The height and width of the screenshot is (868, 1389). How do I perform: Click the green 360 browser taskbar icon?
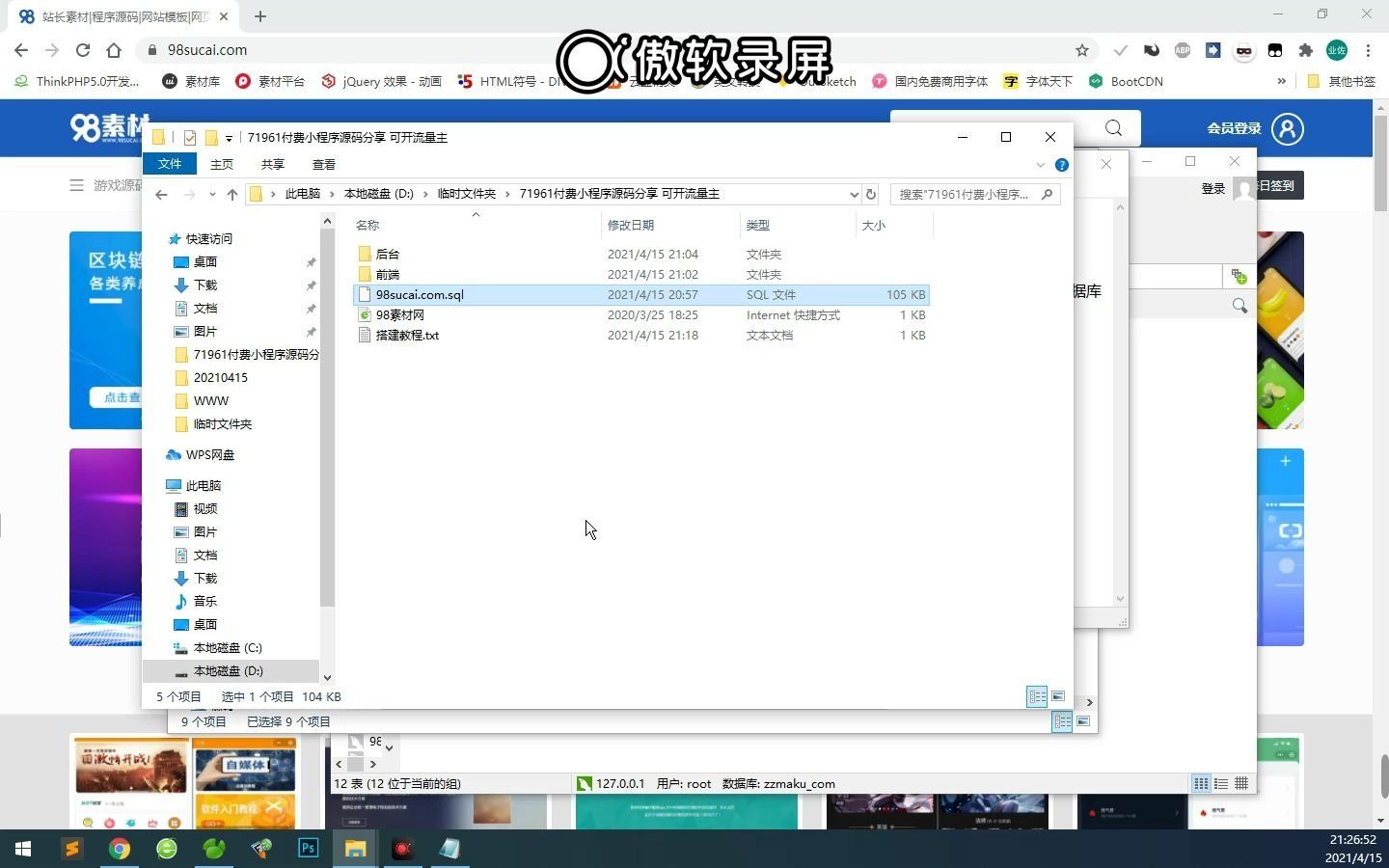click(x=167, y=849)
